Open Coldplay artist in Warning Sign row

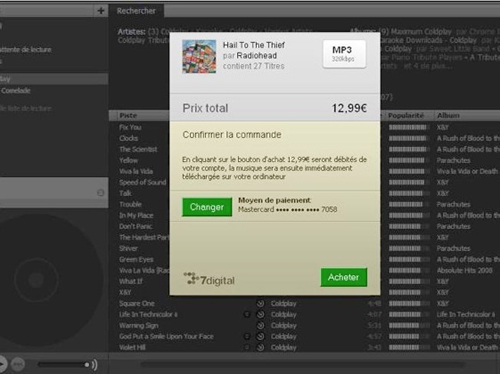click(284, 325)
